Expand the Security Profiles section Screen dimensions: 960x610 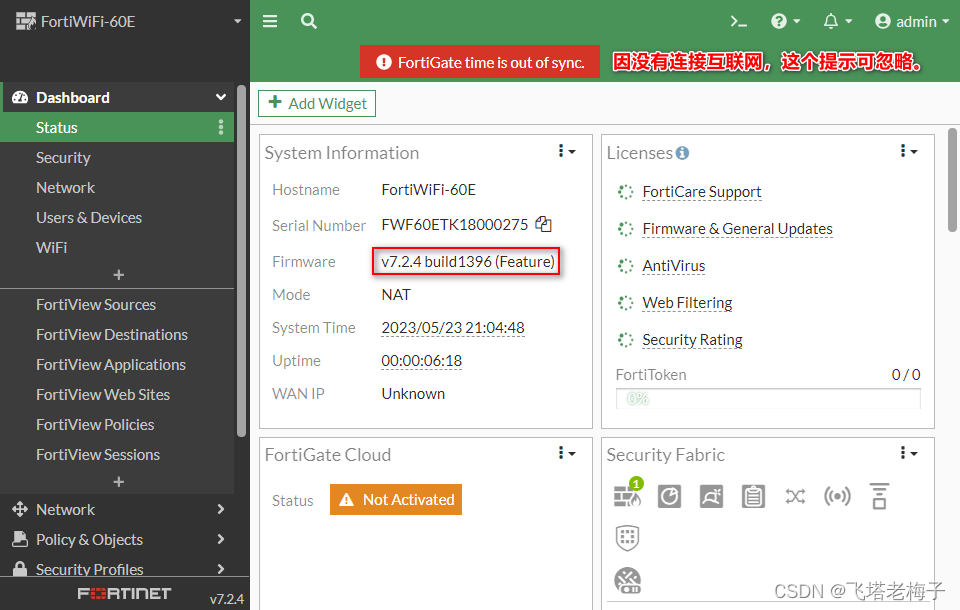click(x=117, y=569)
